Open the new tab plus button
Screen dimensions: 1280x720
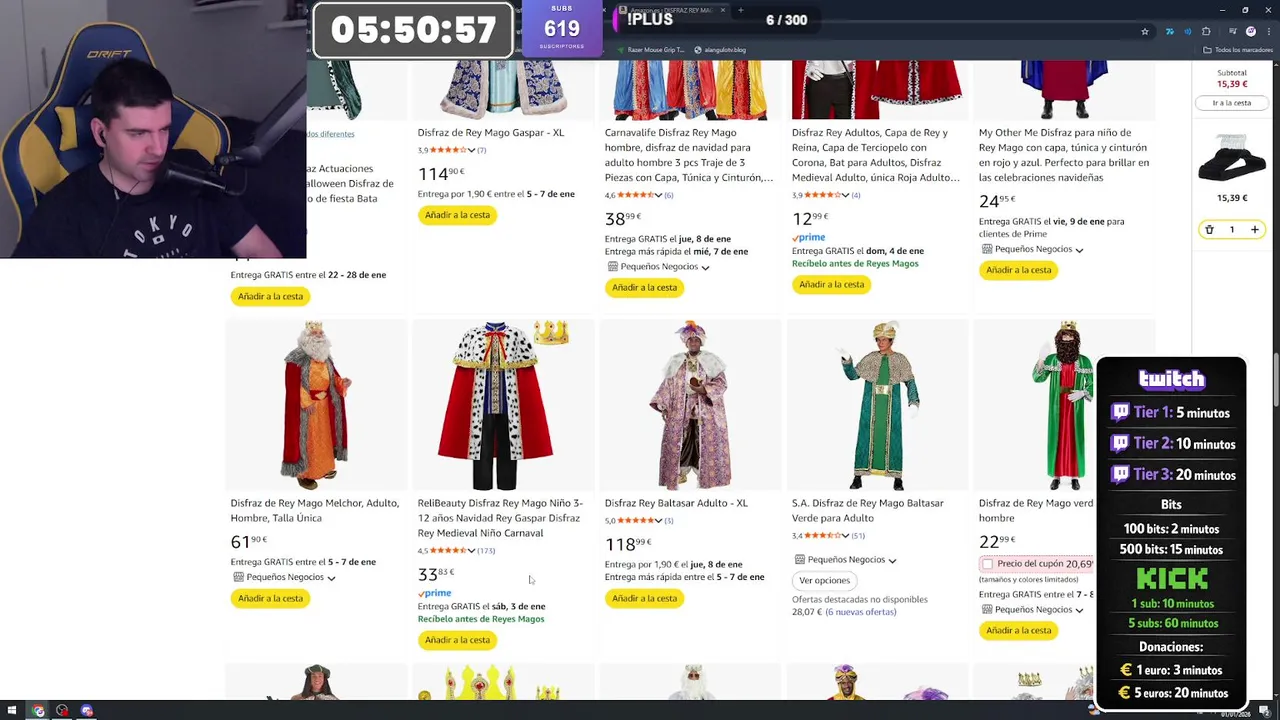pyautogui.click(x=740, y=10)
